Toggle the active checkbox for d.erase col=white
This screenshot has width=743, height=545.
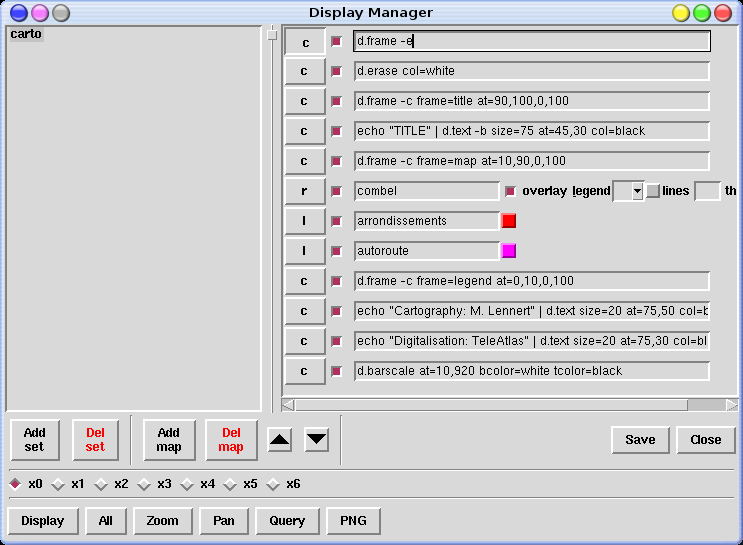click(x=337, y=72)
